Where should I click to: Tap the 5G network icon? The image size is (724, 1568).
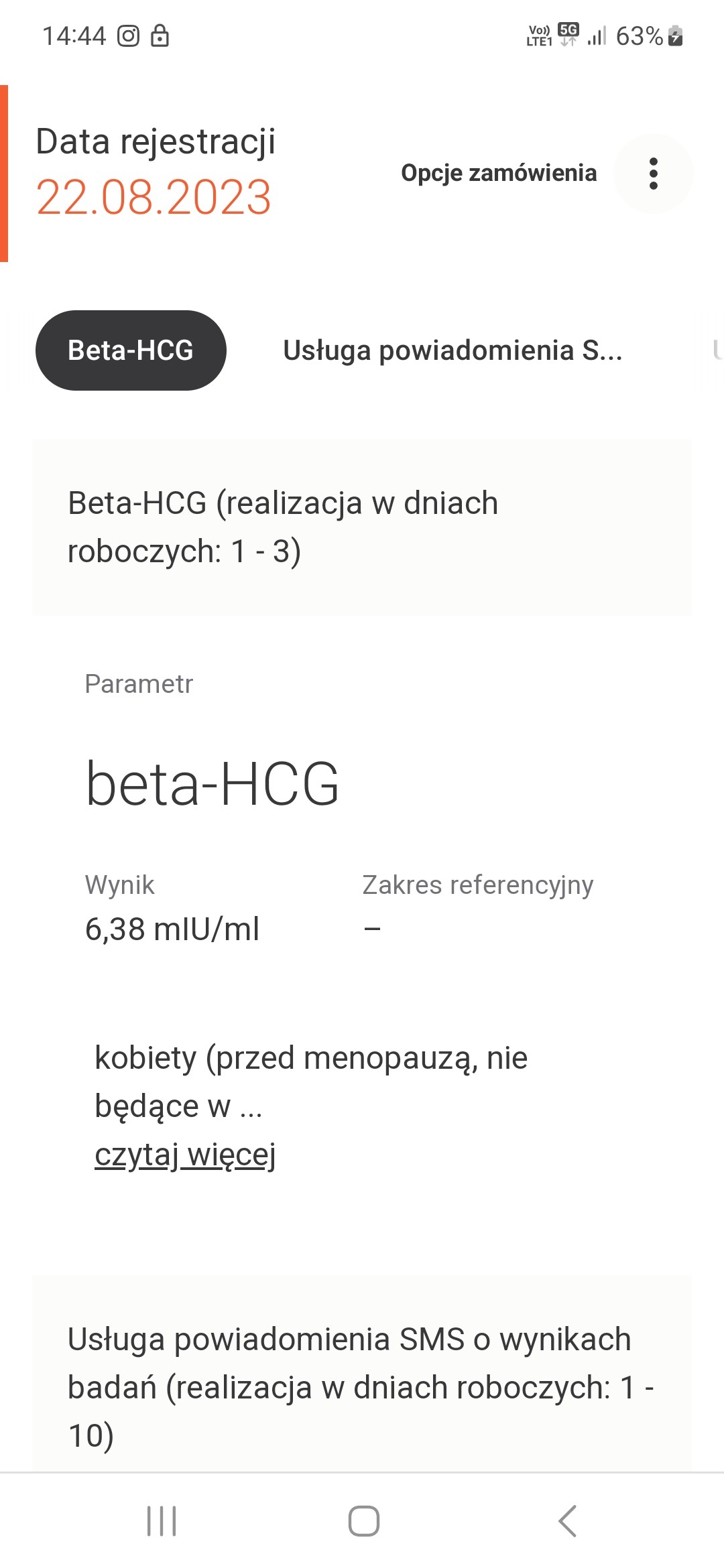coord(568,34)
